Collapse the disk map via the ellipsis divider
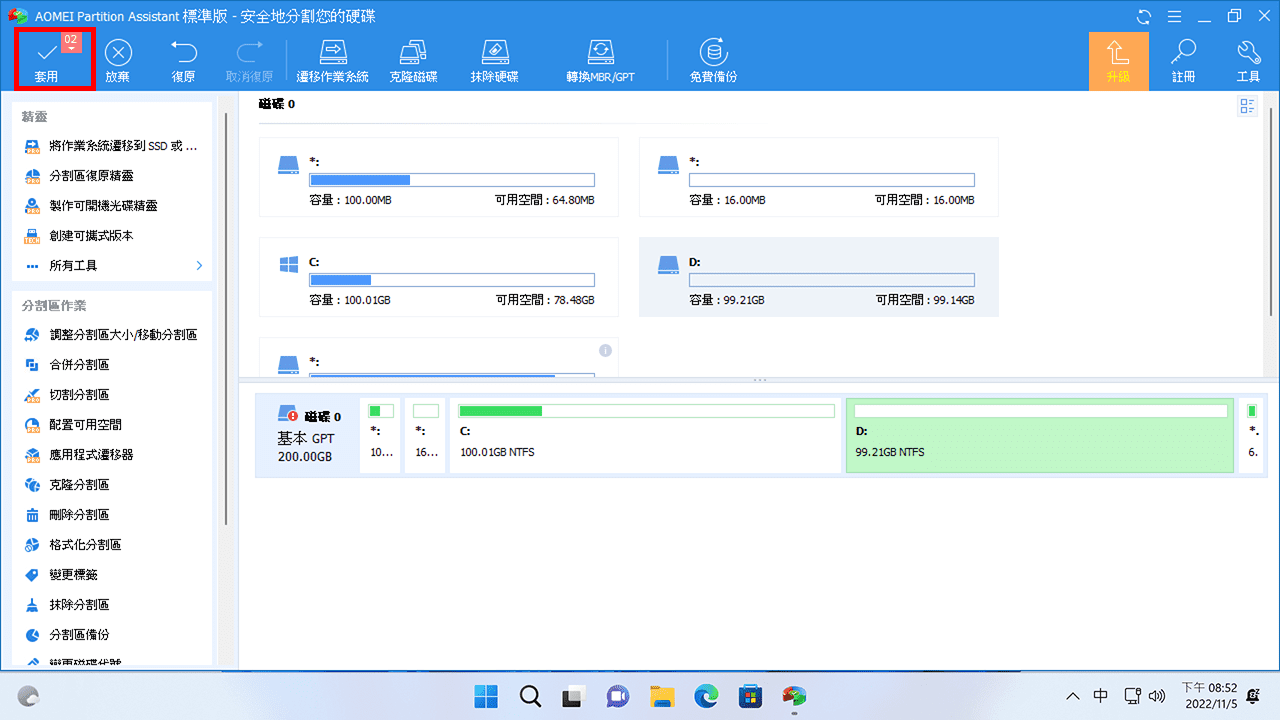The height and width of the screenshot is (720, 1280). pyautogui.click(x=759, y=380)
